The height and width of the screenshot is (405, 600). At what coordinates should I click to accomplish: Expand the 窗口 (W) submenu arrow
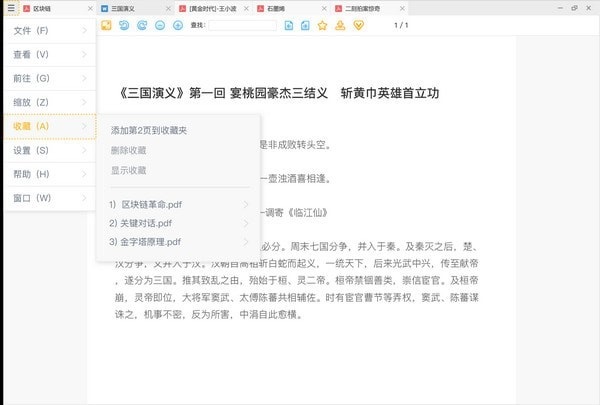click(85, 198)
